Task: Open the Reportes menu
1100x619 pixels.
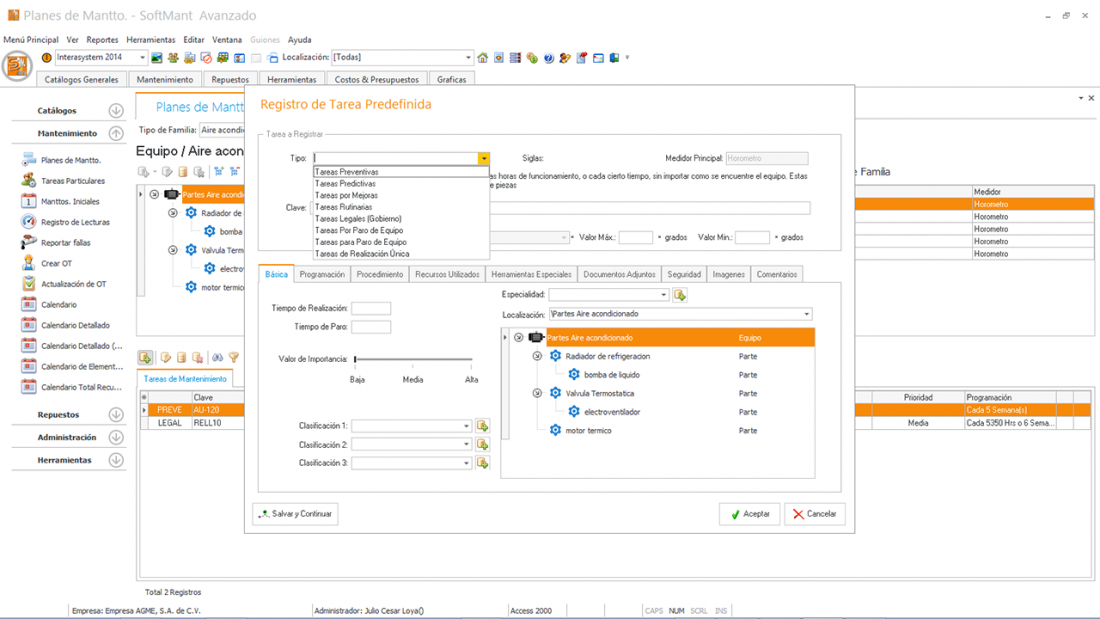Action: [x=102, y=40]
